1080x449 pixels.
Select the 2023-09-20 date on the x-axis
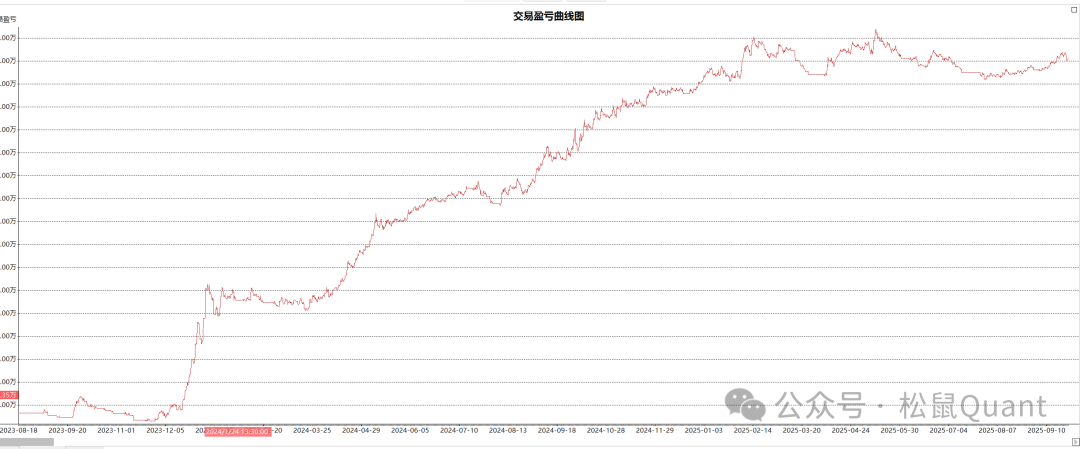(x=68, y=430)
